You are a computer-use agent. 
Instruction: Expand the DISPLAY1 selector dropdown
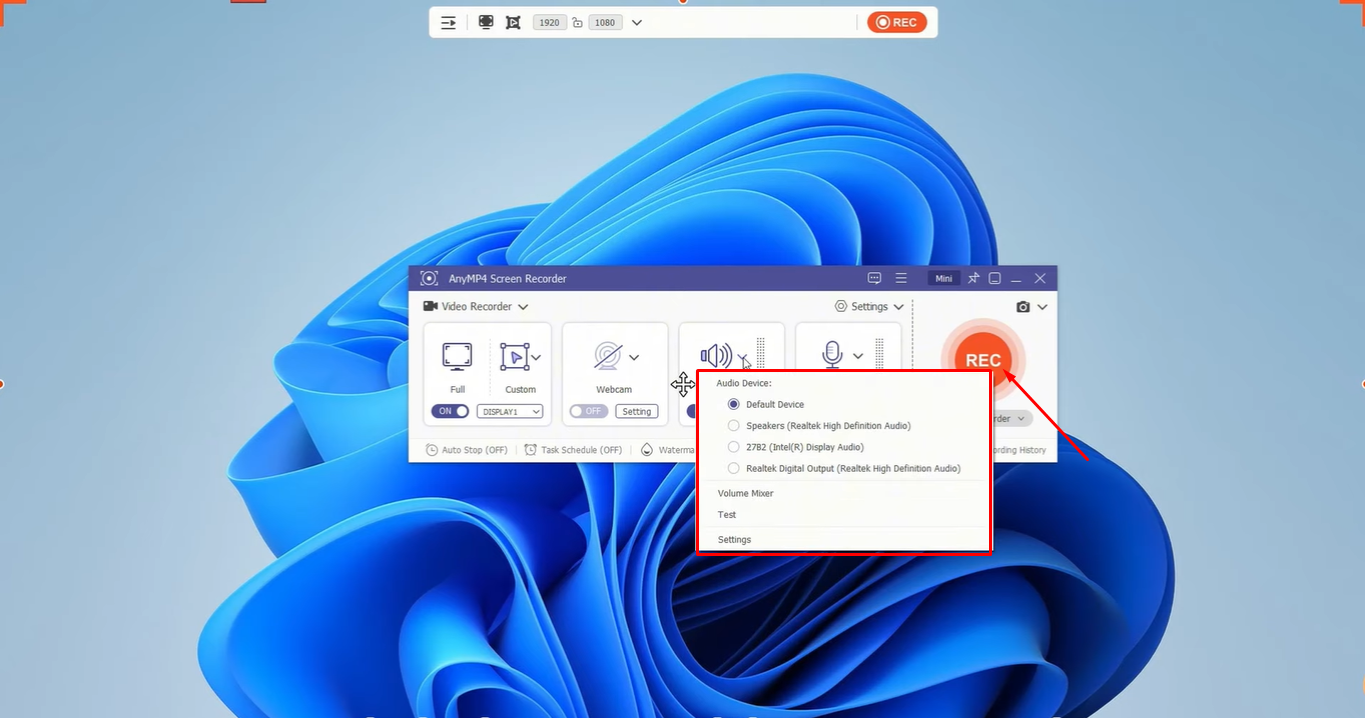pyautogui.click(x=510, y=411)
